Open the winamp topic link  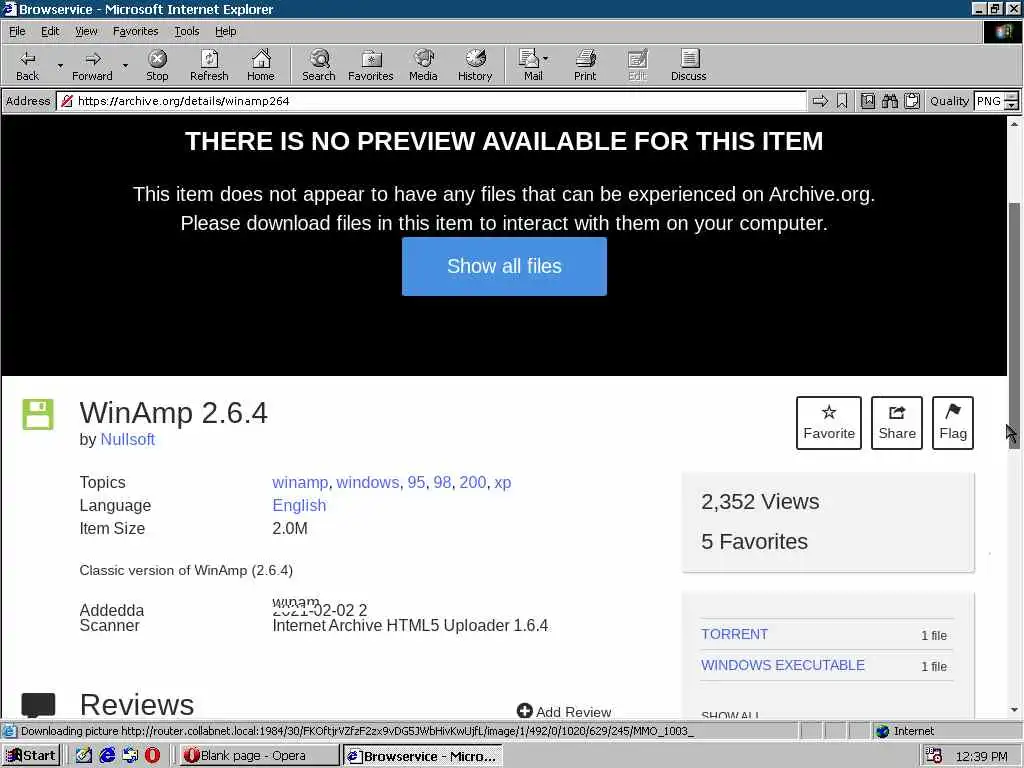[x=300, y=483]
